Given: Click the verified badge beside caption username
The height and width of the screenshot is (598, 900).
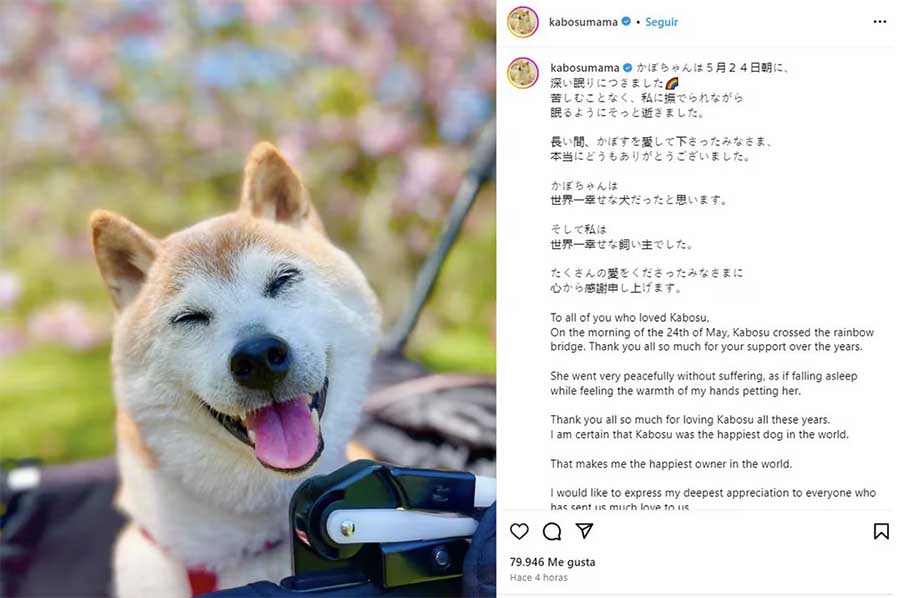Looking at the screenshot, I should click(x=627, y=68).
